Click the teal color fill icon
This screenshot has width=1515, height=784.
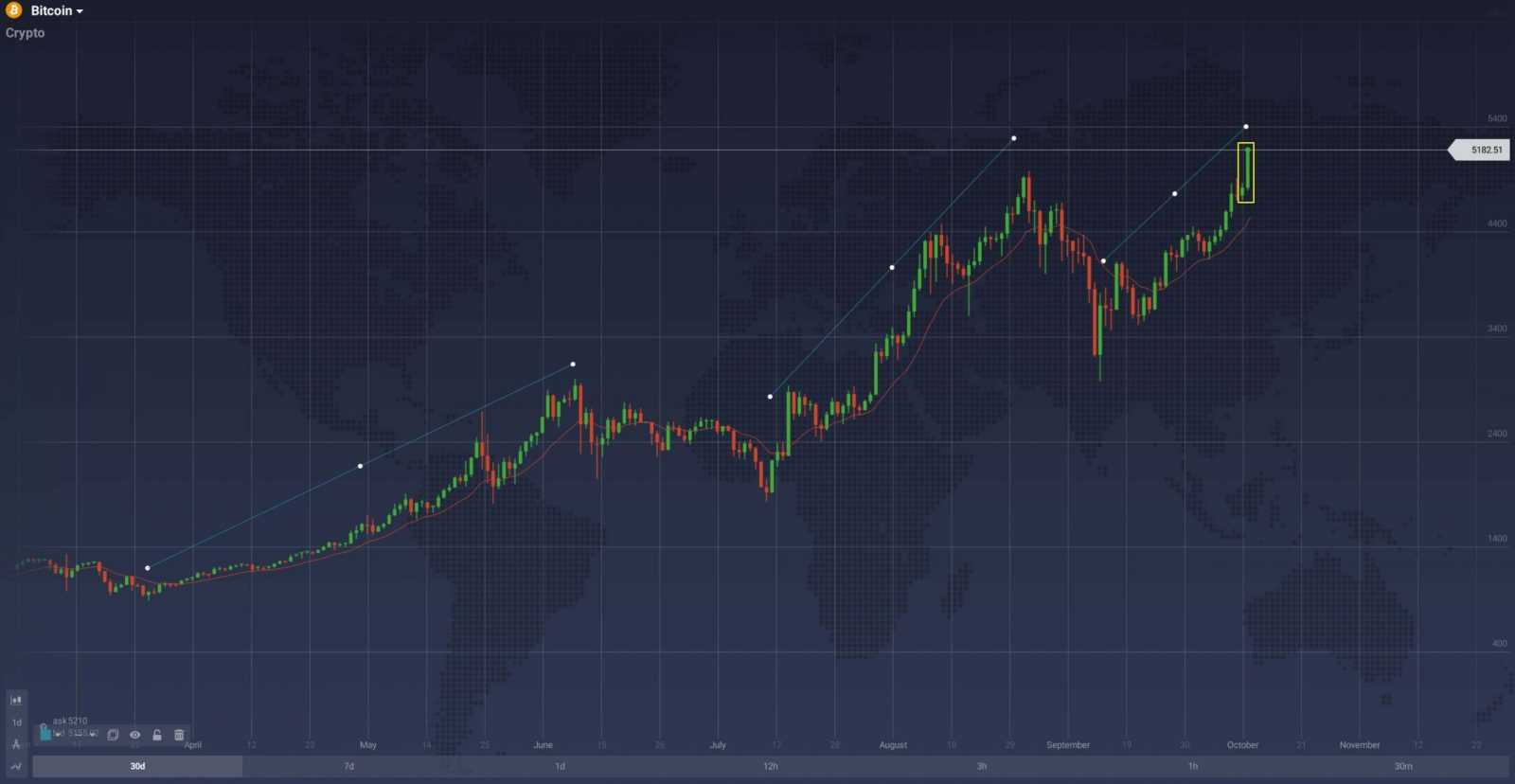click(x=45, y=732)
